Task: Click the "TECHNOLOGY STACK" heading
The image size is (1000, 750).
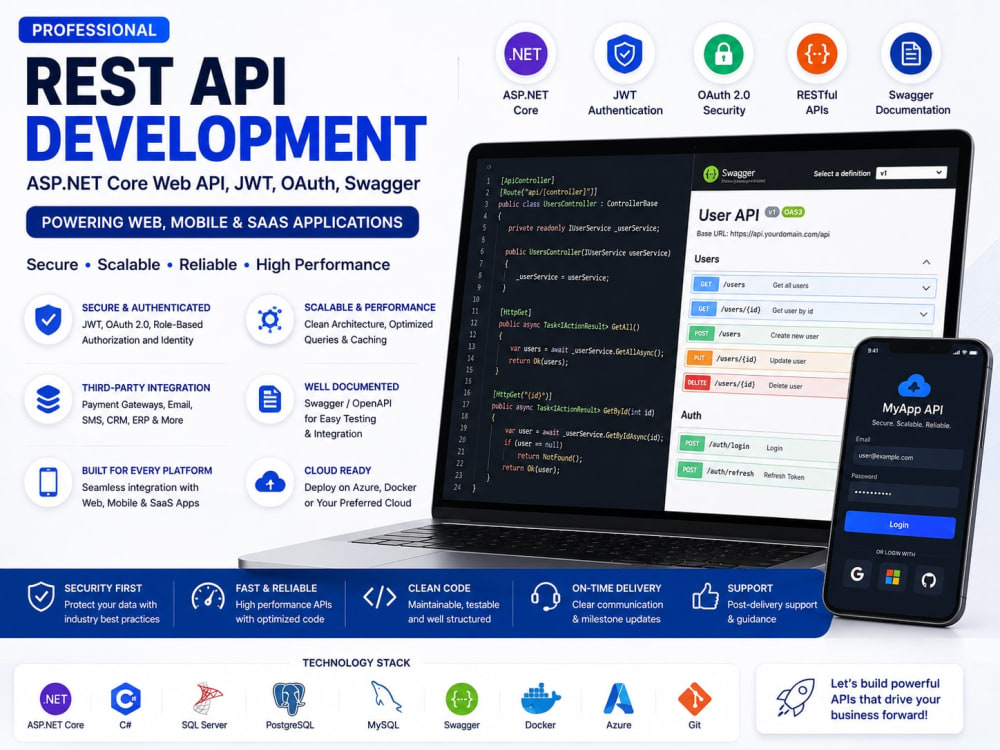Action: [x=357, y=663]
